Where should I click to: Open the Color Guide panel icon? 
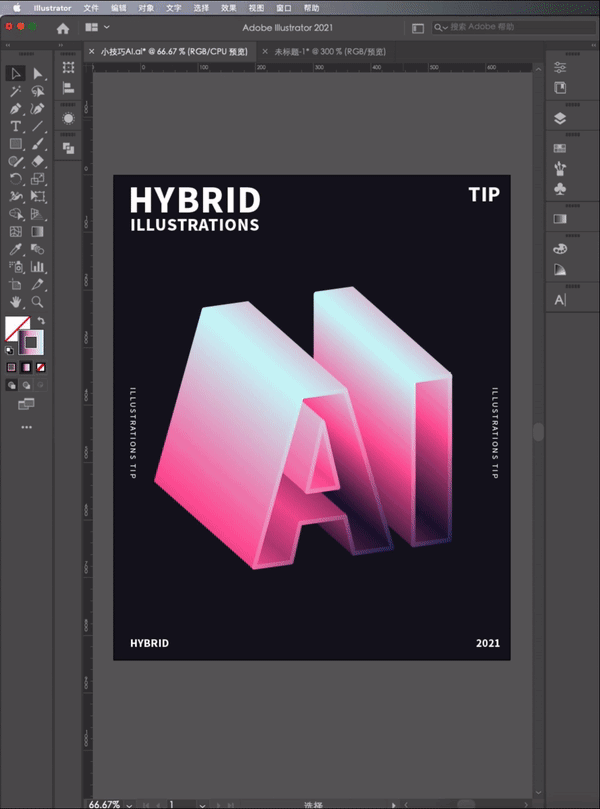(560, 270)
